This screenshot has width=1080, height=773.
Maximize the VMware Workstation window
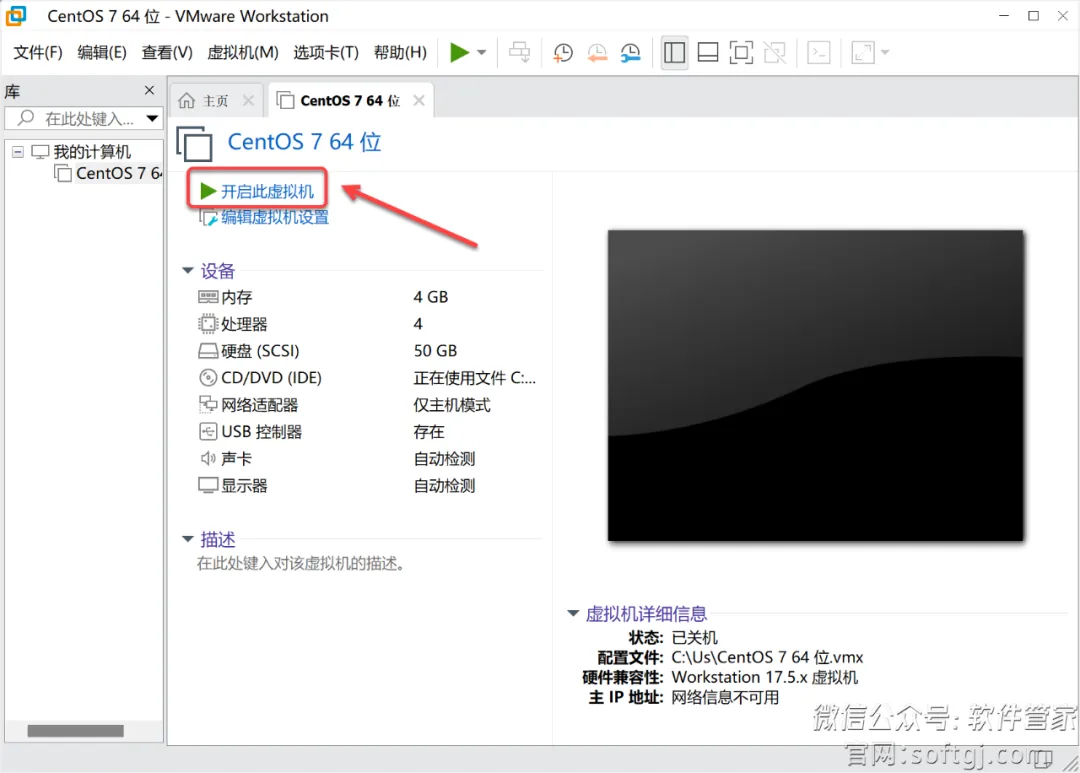1034,16
